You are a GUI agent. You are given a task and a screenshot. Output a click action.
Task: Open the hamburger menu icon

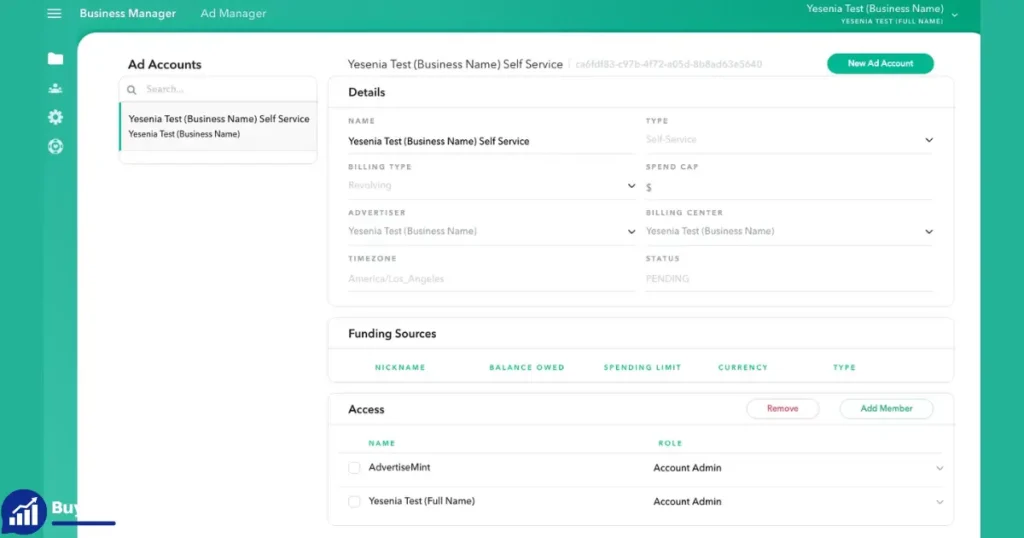(x=54, y=13)
